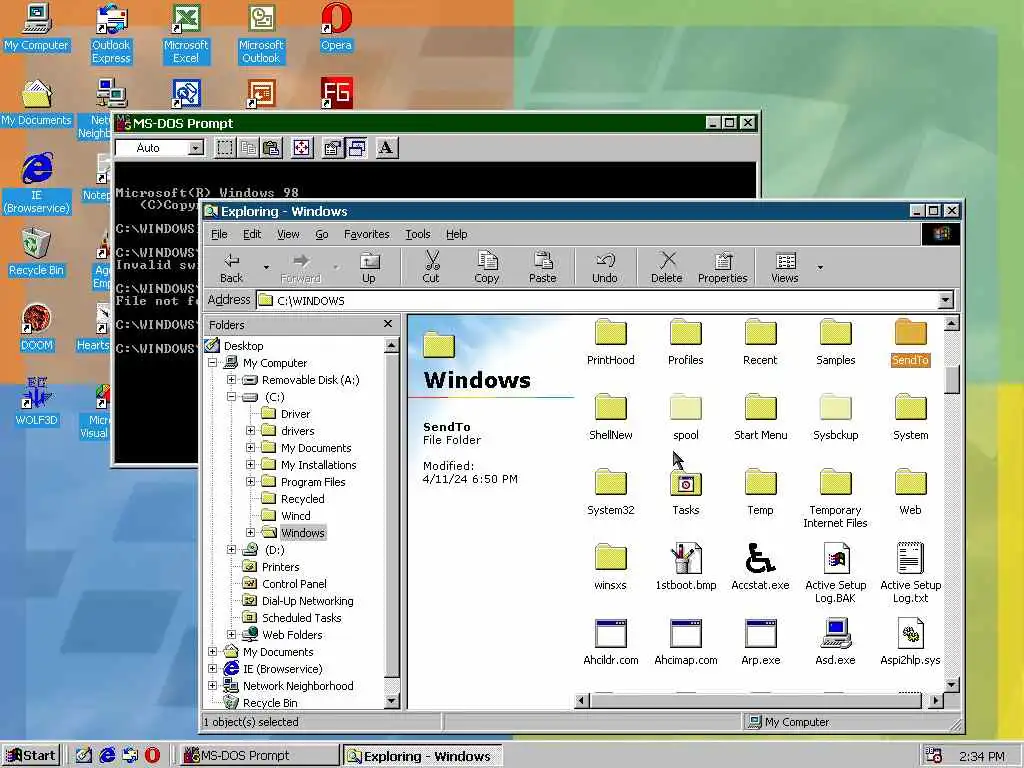The height and width of the screenshot is (768, 1024).
Task: Expand the Windows folder tree node
Action: point(250,532)
